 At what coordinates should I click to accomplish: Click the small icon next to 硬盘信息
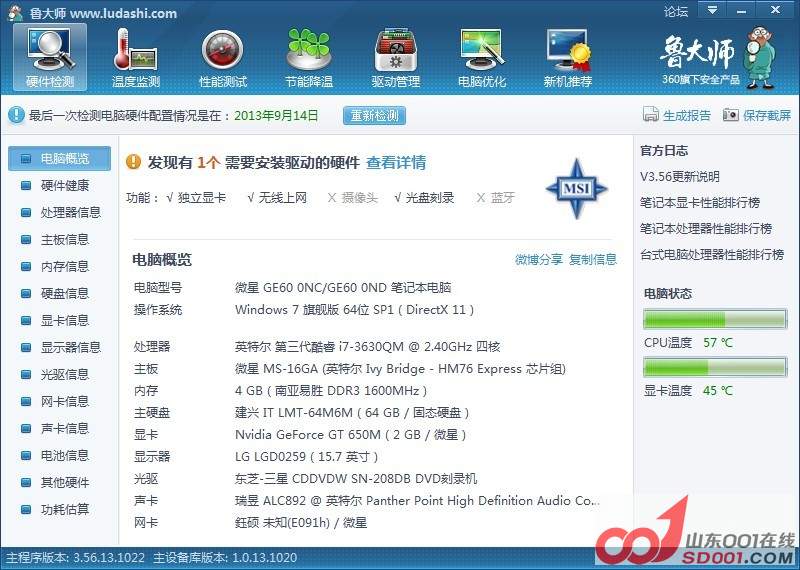[x=26, y=293]
